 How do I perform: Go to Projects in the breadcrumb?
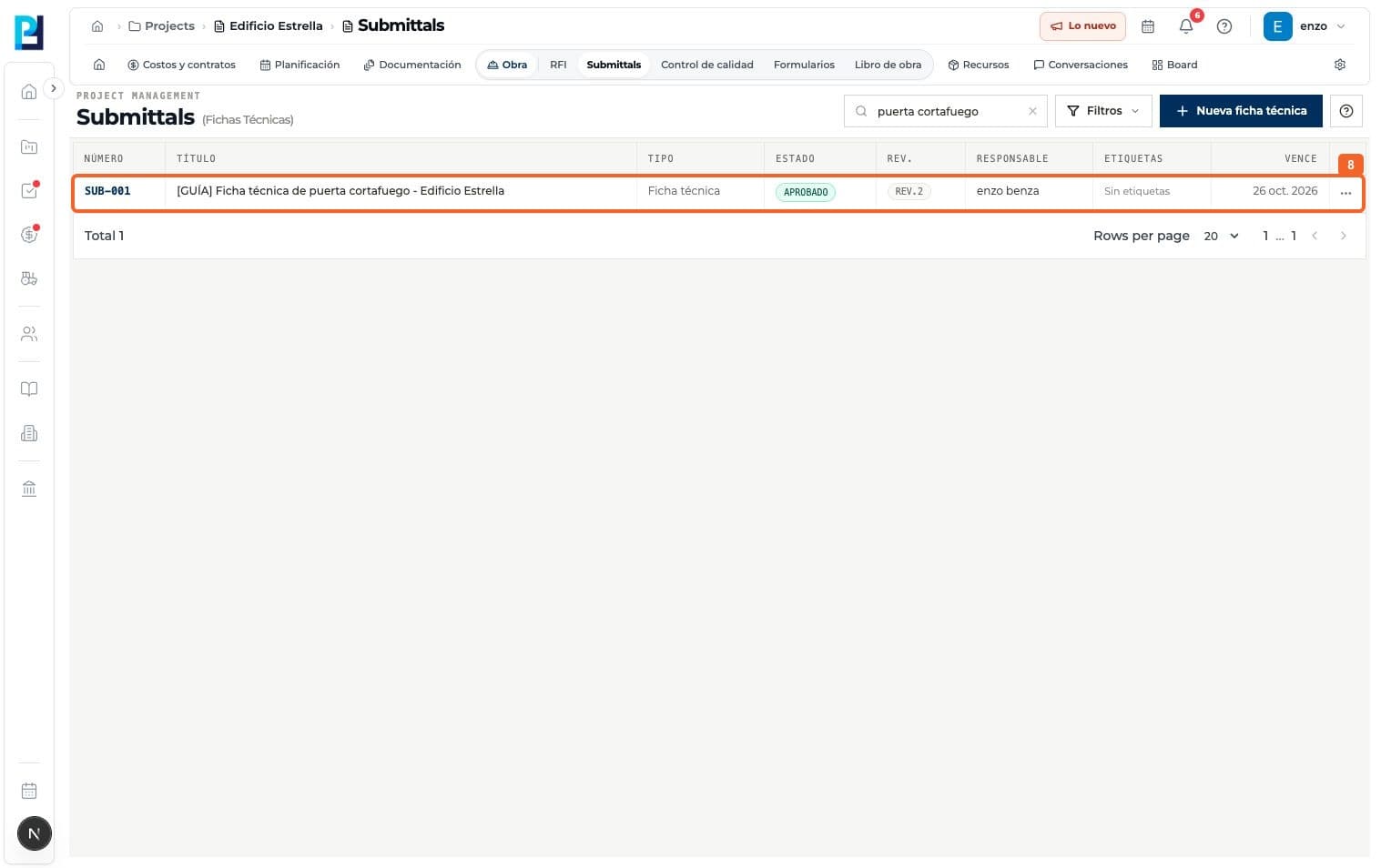(x=162, y=26)
